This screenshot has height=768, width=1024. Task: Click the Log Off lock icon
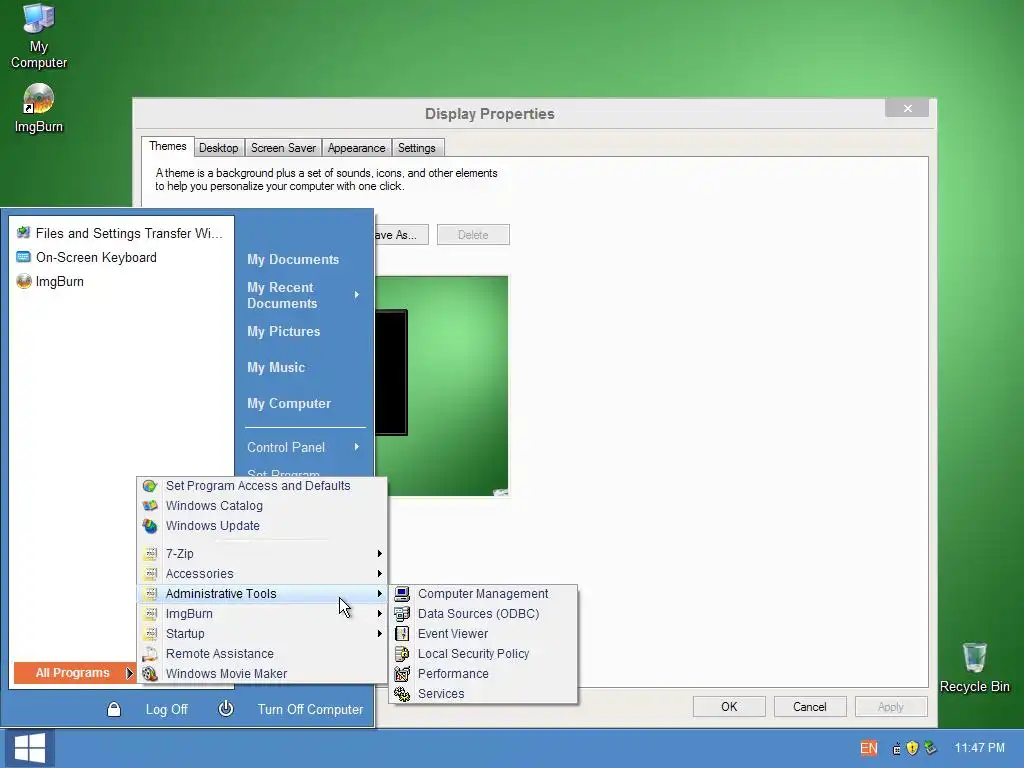[x=114, y=709]
